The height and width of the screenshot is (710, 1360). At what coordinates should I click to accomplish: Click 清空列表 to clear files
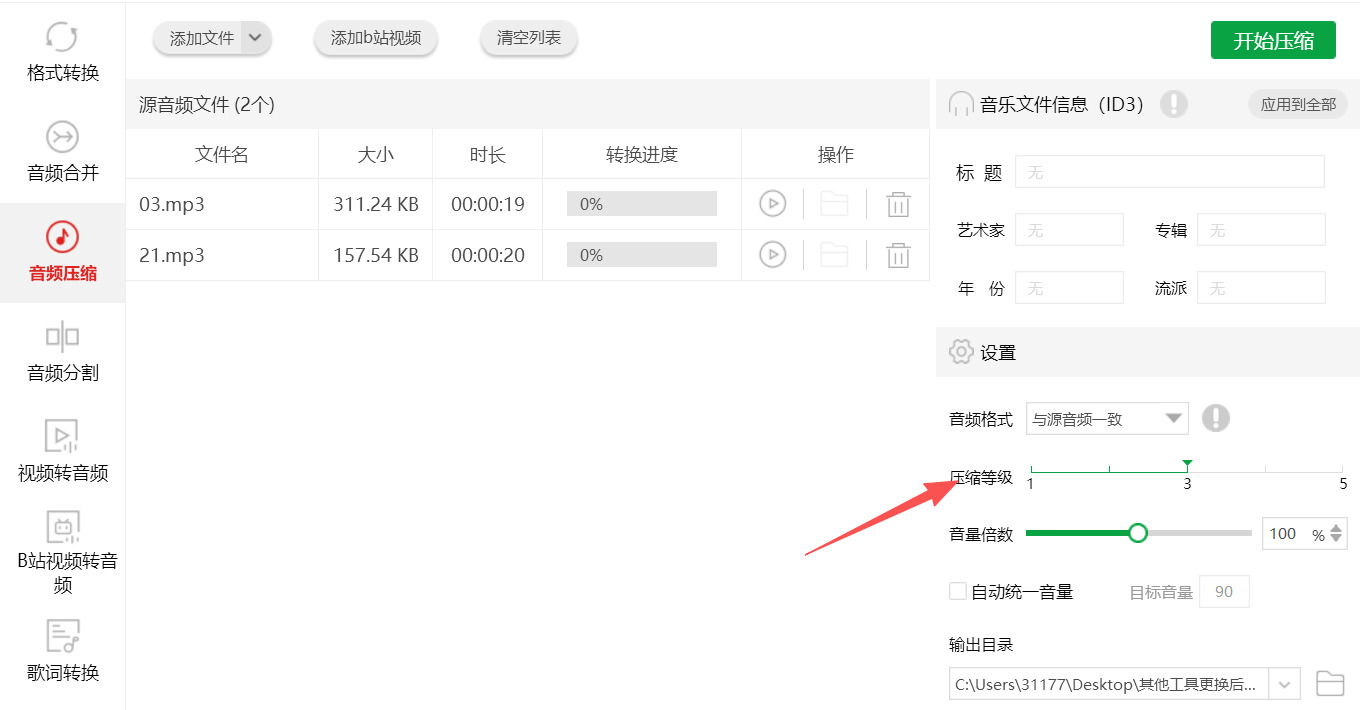tap(529, 38)
